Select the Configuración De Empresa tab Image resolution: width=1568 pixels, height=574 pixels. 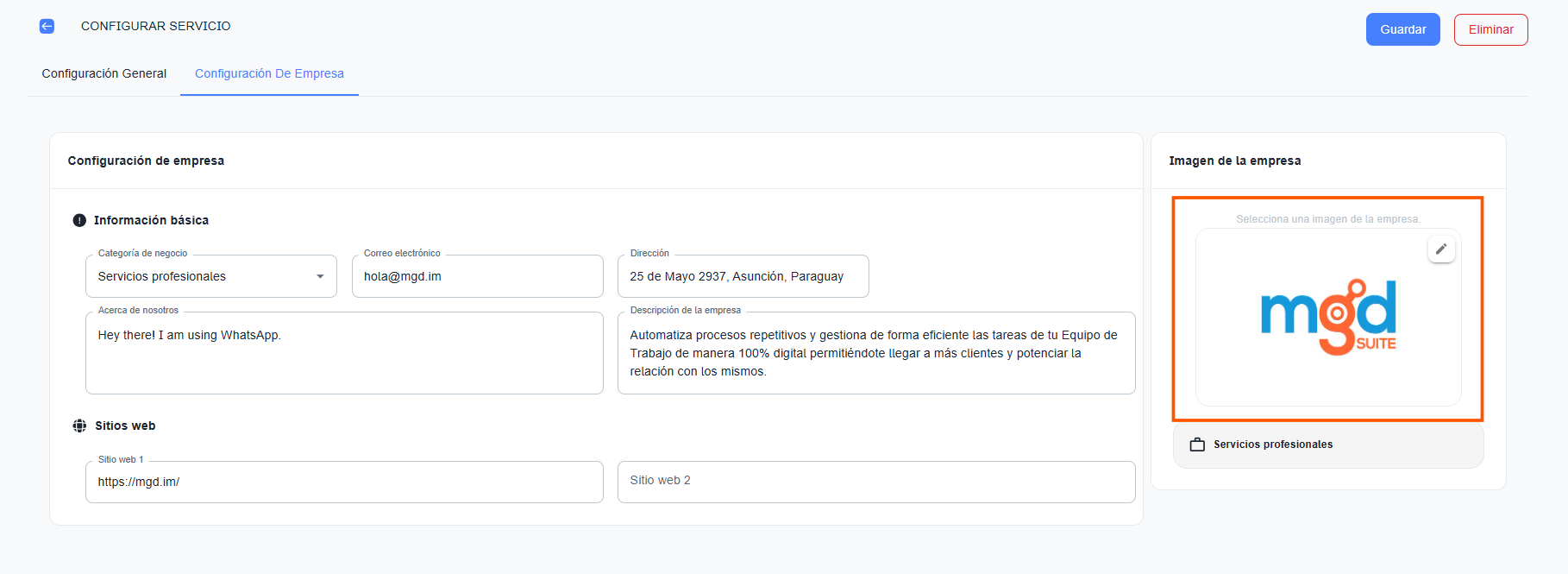click(269, 73)
